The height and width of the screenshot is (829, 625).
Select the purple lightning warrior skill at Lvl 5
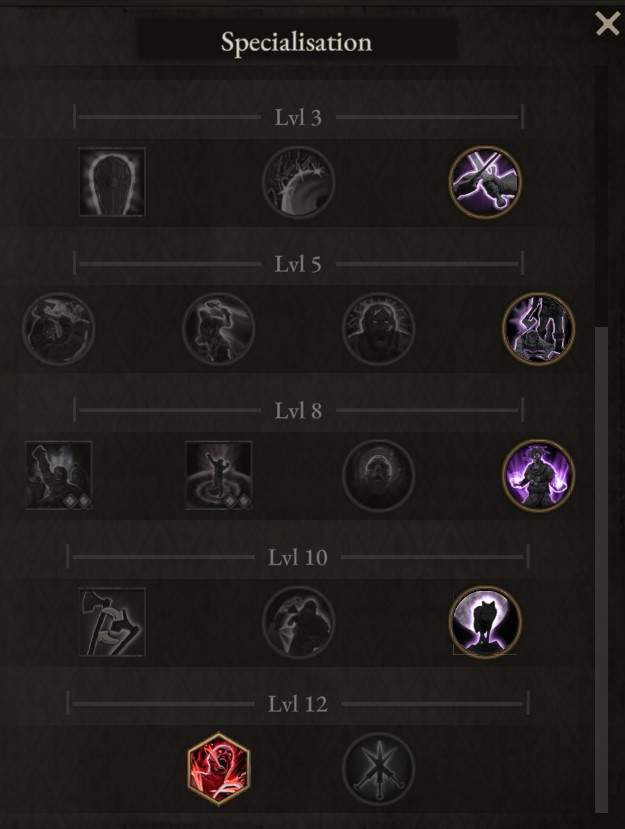pos(538,328)
